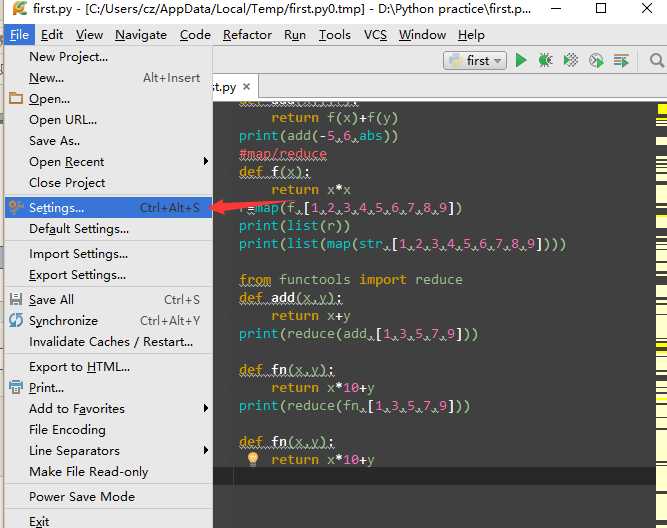Viewport: 667px width, 528px height.
Task: Select Print... menu entry
Action: [108, 387]
